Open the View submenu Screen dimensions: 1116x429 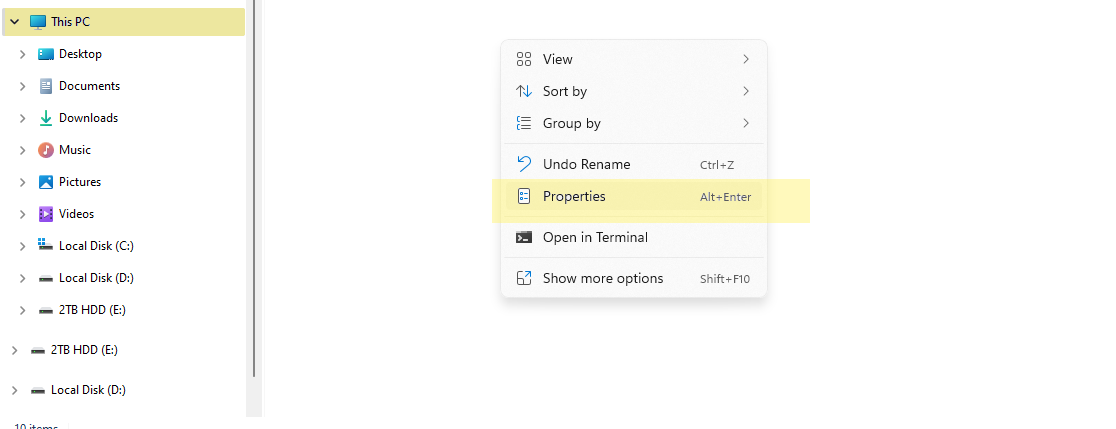633,59
